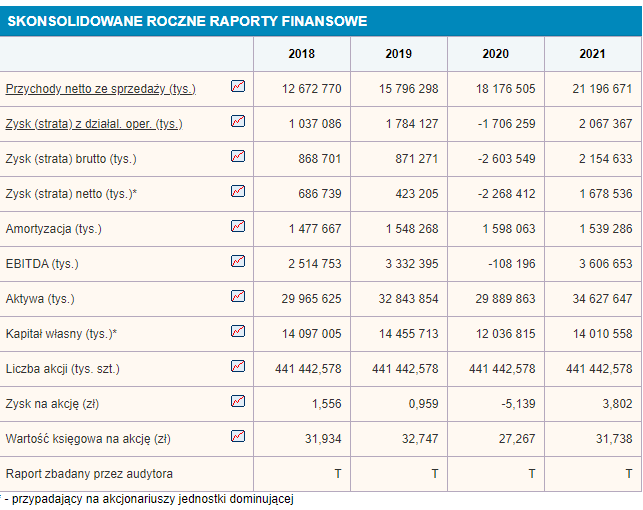Screen dimensions: 643x510
Task: Select the 2019 column header
Action: click(x=398, y=54)
